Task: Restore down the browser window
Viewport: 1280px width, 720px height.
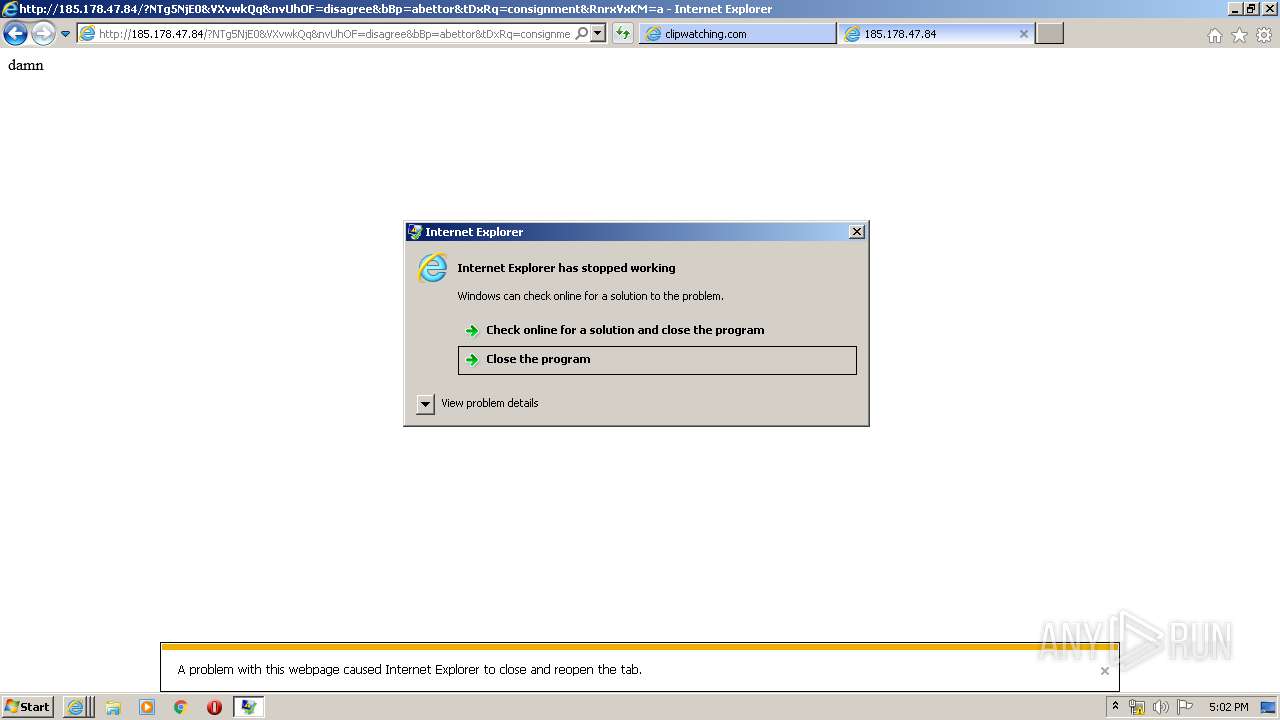Action: coord(1251,8)
